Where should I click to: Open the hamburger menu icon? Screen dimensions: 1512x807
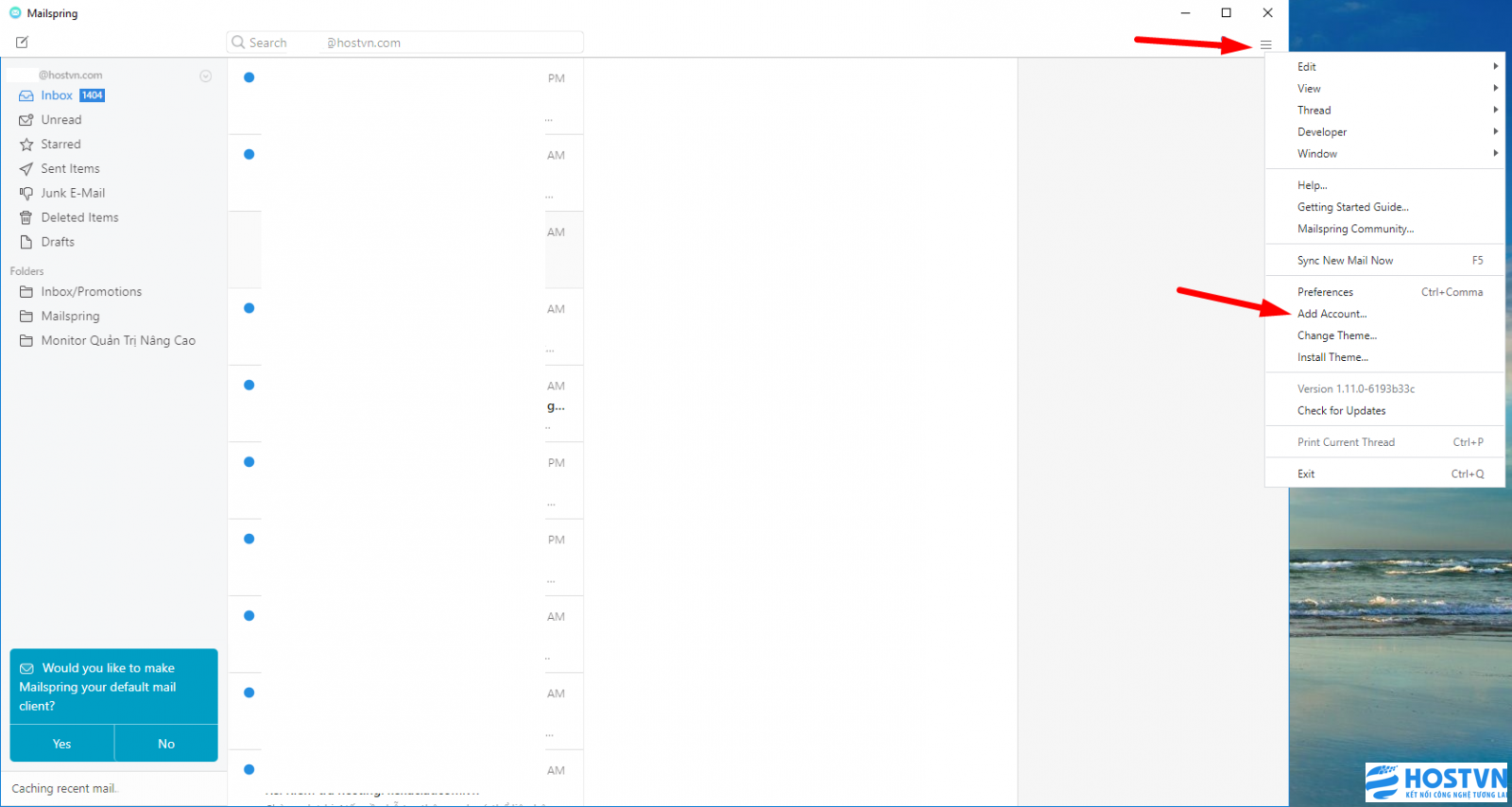pyautogui.click(x=1266, y=44)
